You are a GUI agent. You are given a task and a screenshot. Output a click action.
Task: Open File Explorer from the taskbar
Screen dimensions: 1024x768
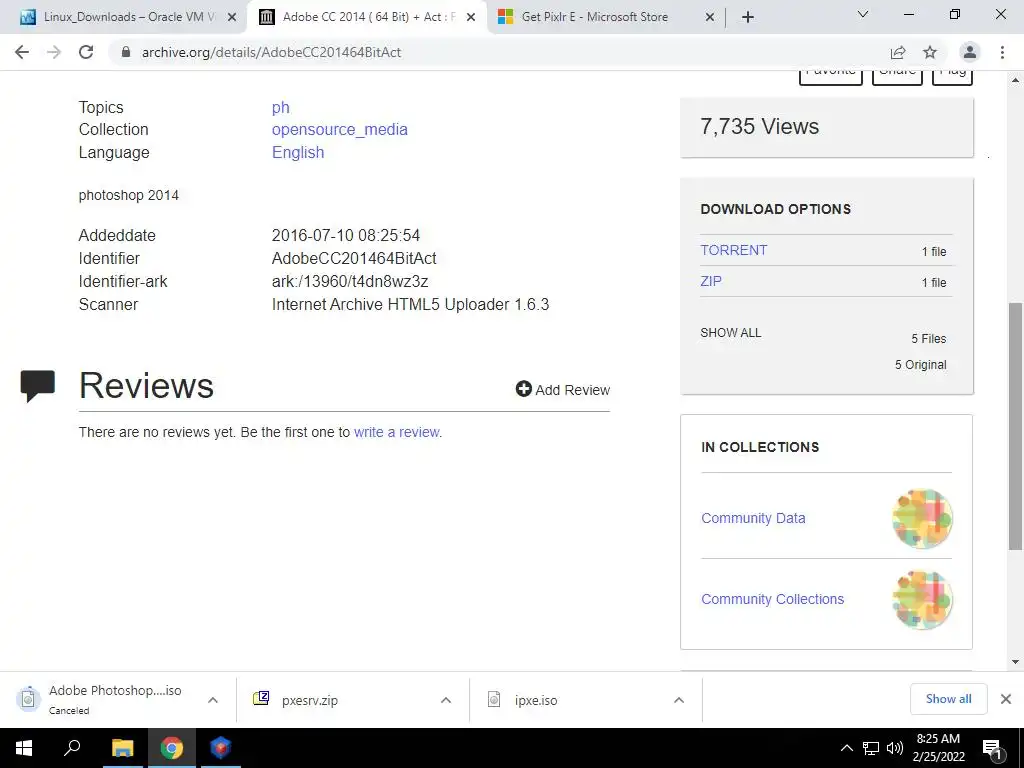(122, 748)
